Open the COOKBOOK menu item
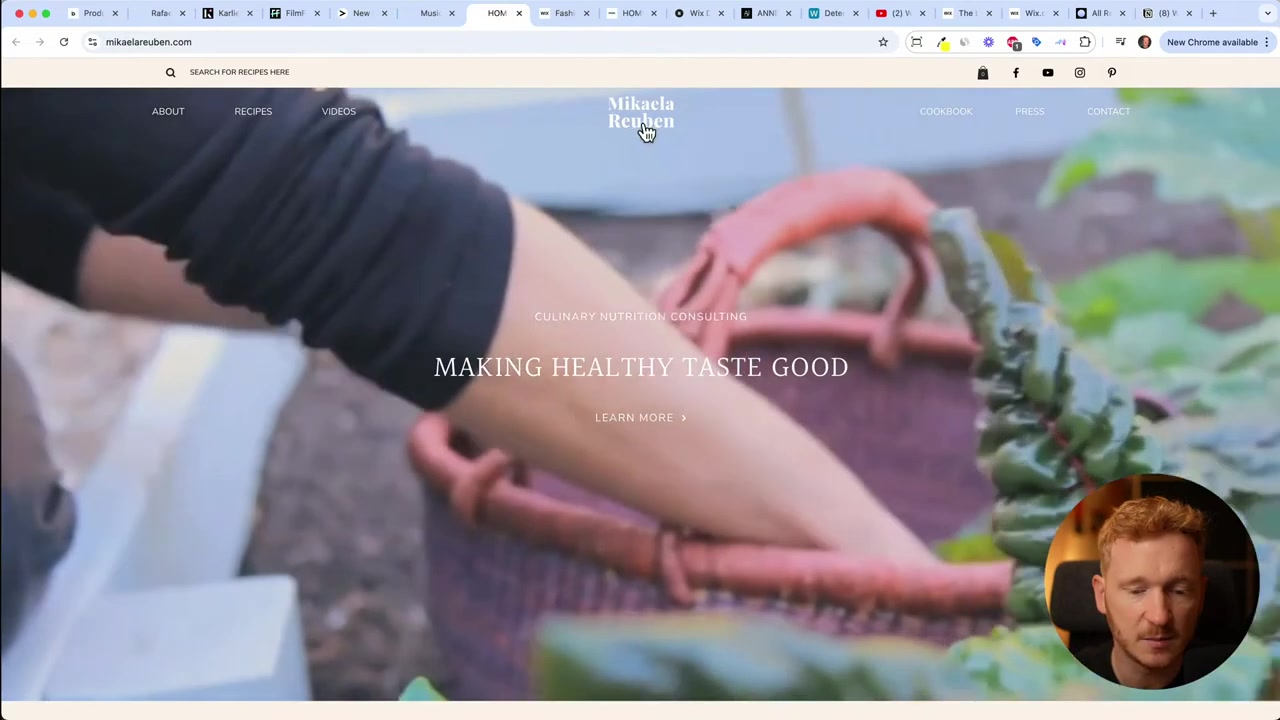The width and height of the screenshot is (1280, 720). 946,111
